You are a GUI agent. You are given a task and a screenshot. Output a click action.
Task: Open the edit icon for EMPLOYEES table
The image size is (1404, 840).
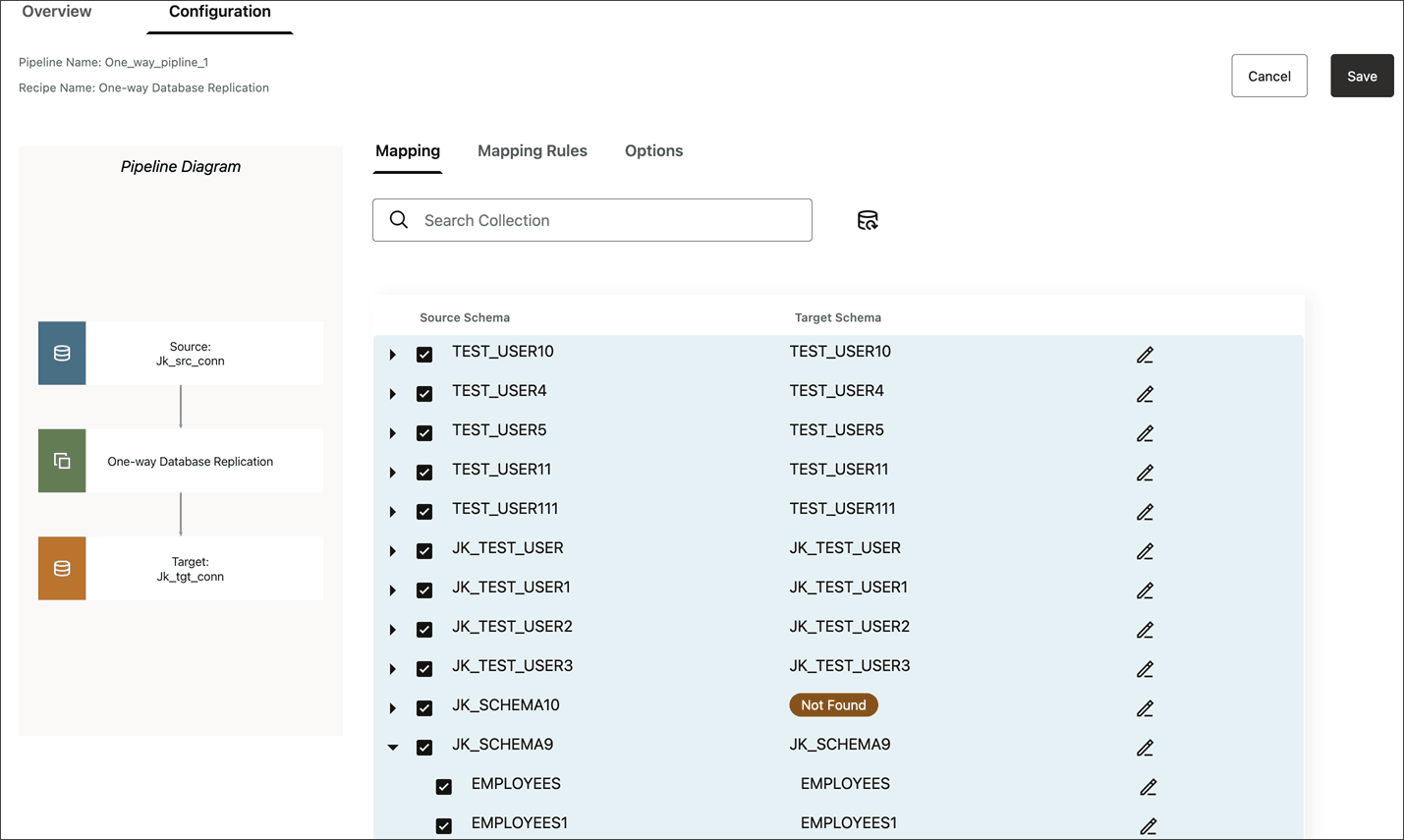click(1150, 787)
